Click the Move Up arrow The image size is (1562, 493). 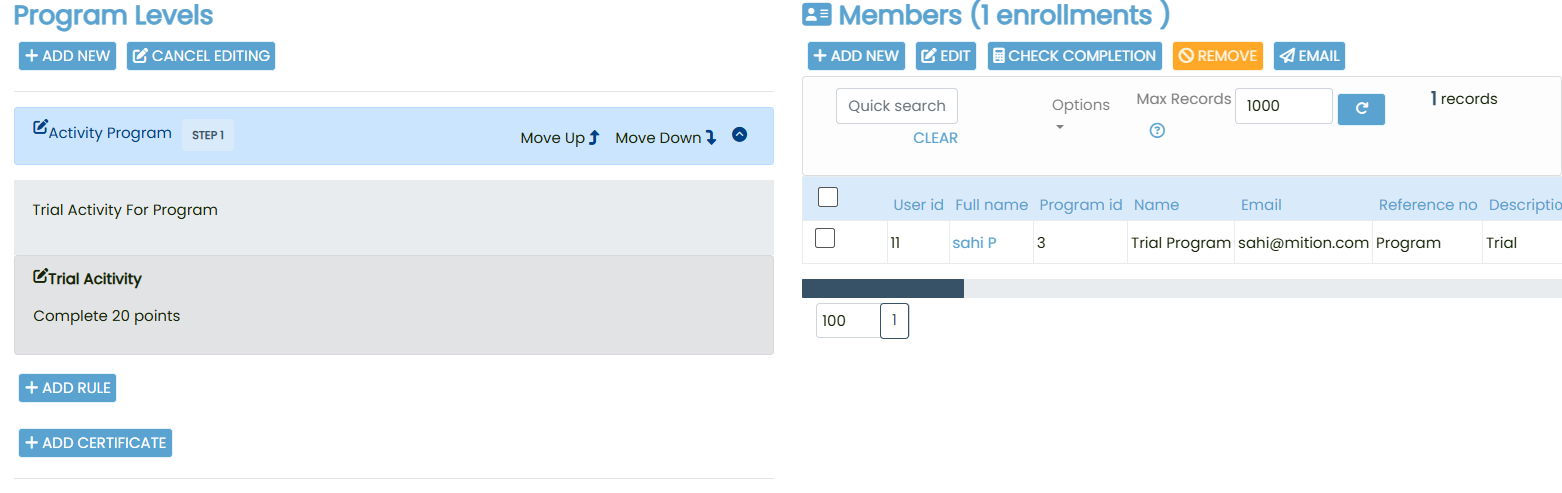(593, 138)
